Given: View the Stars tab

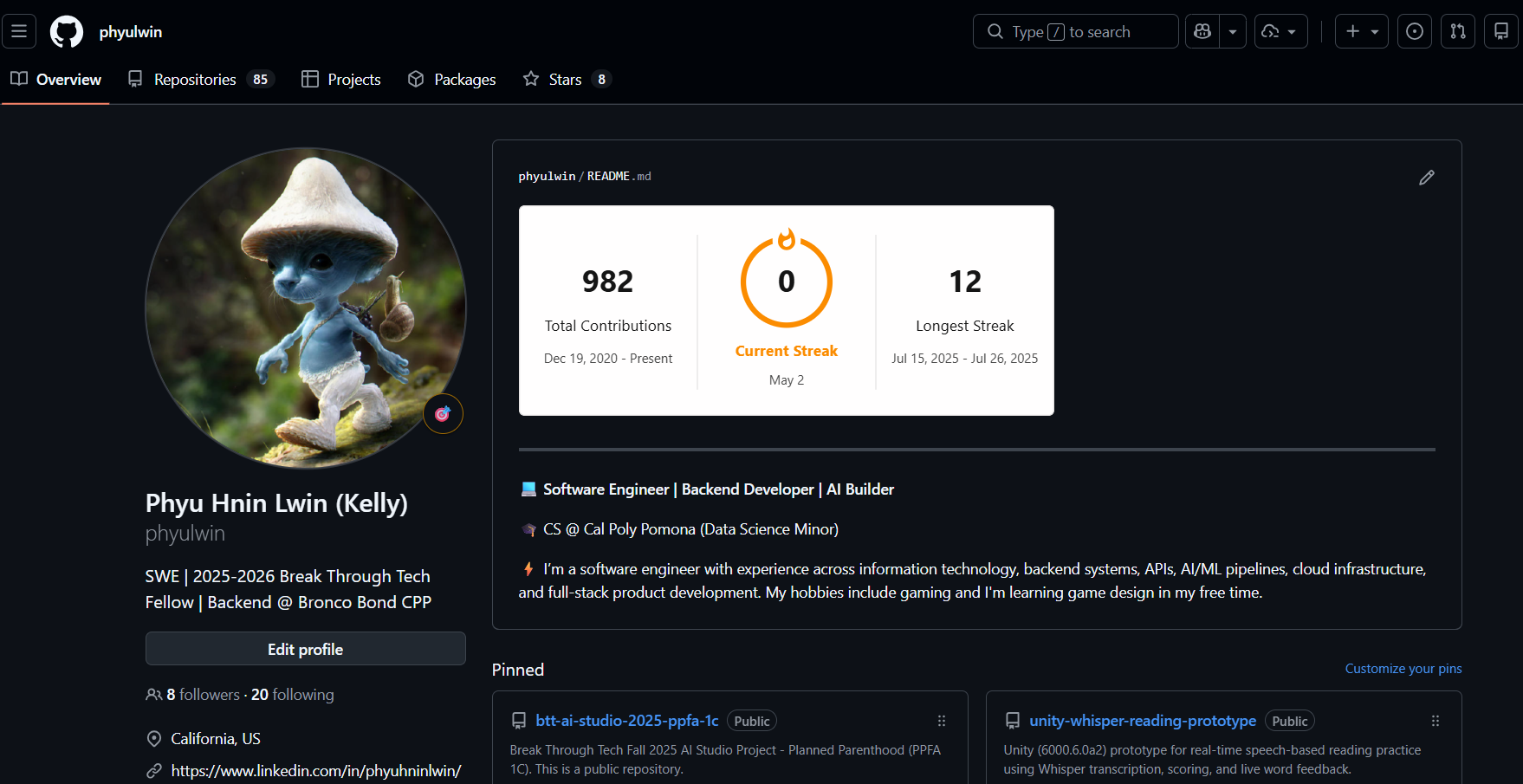Looking at the screenshot, I should pyautogui.click(x=567, y=79).
